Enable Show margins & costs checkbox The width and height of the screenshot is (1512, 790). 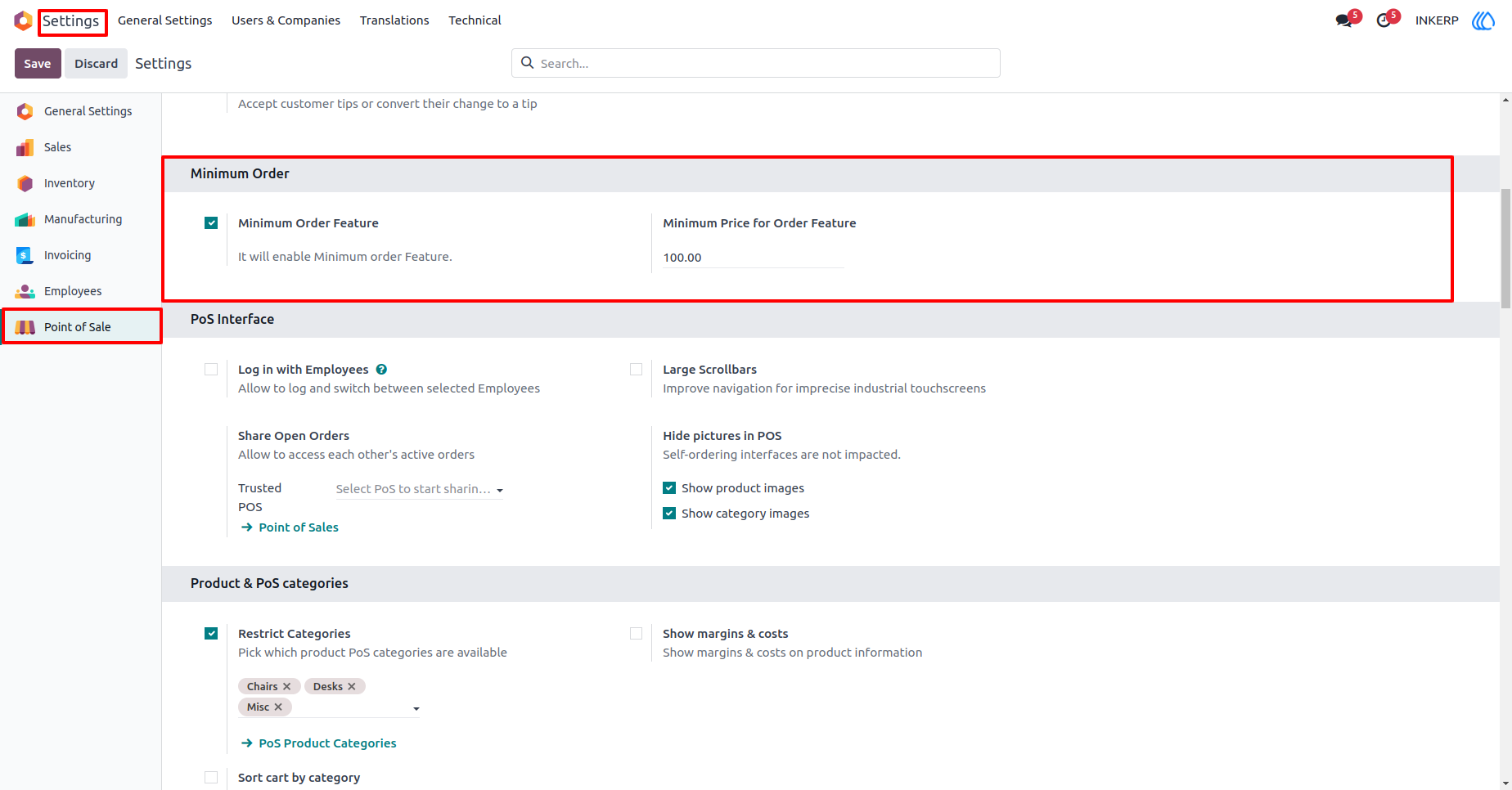point(637,634)
